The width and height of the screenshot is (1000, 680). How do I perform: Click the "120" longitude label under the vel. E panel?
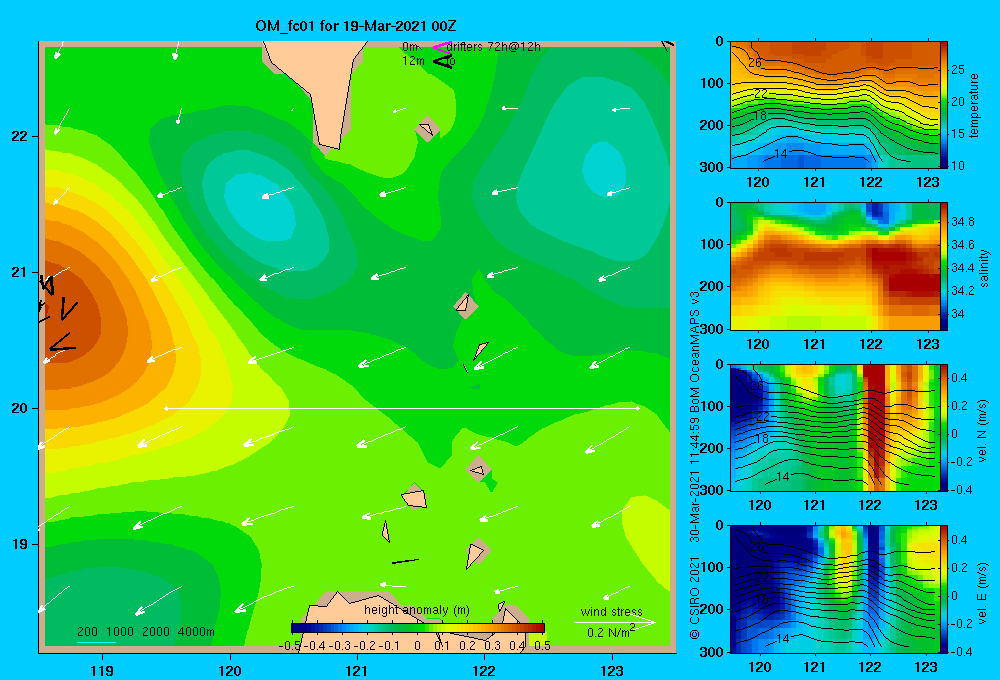(759, 667)
